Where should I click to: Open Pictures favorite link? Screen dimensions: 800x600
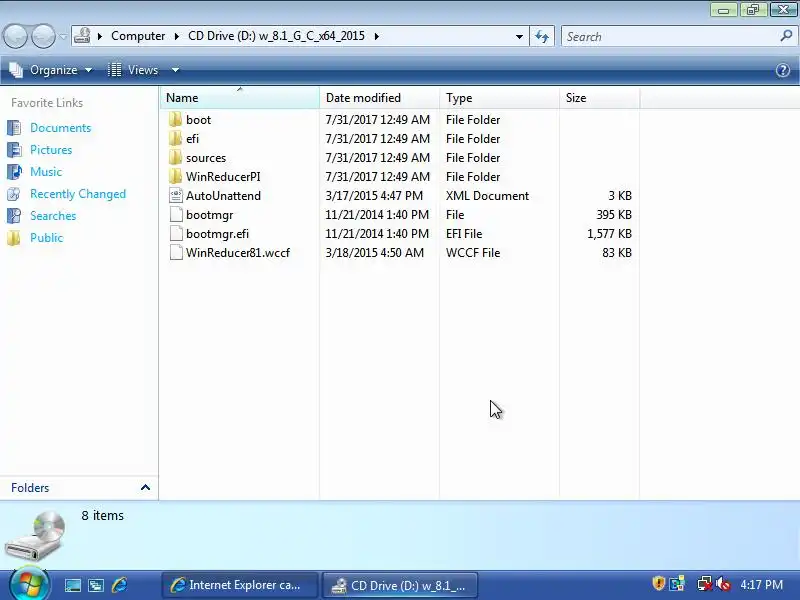click(x=51, y=149)
